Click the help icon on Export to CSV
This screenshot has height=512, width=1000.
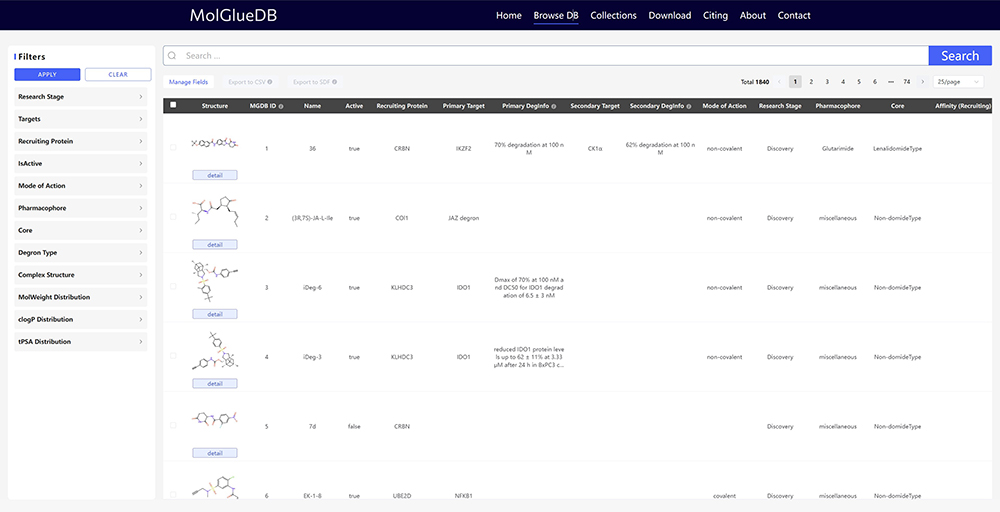pos(270,82)
